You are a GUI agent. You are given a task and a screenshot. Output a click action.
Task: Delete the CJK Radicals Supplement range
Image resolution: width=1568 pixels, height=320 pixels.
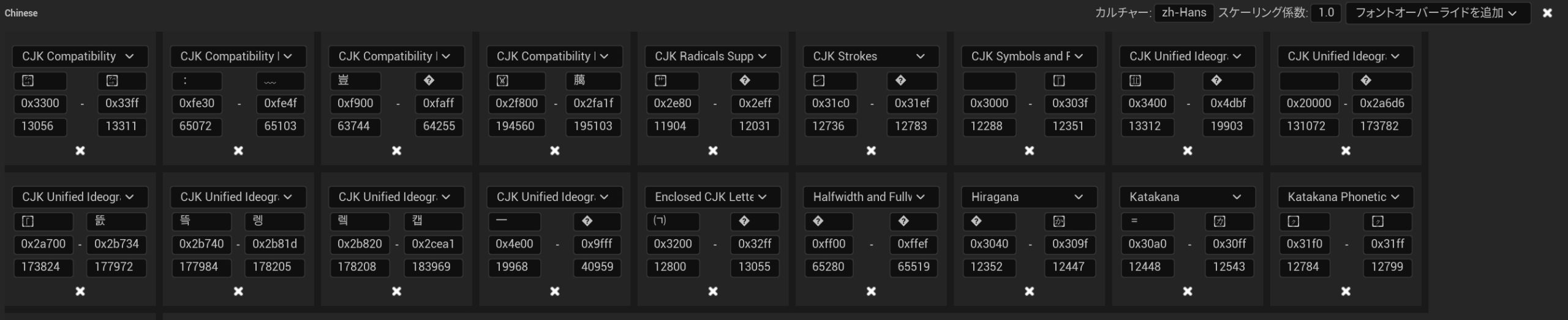pyautogui.click(x=713, y=151)
